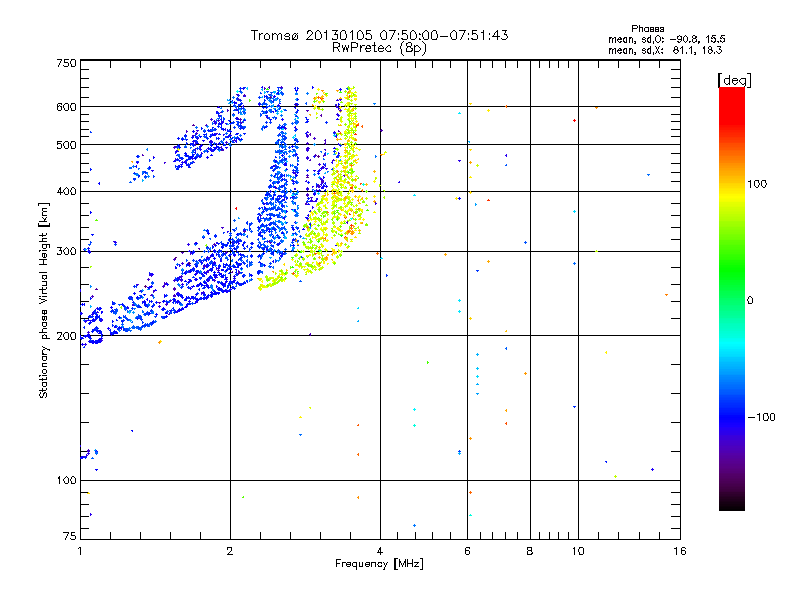
Task: Click the x-axis '1' tick label
Action: coord(80,551)
